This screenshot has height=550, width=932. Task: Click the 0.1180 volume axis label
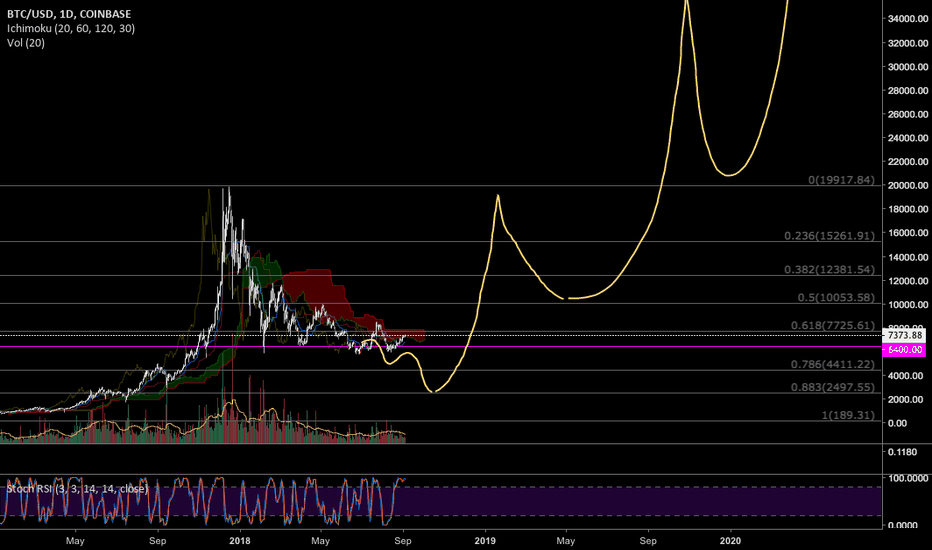point(902,452)
